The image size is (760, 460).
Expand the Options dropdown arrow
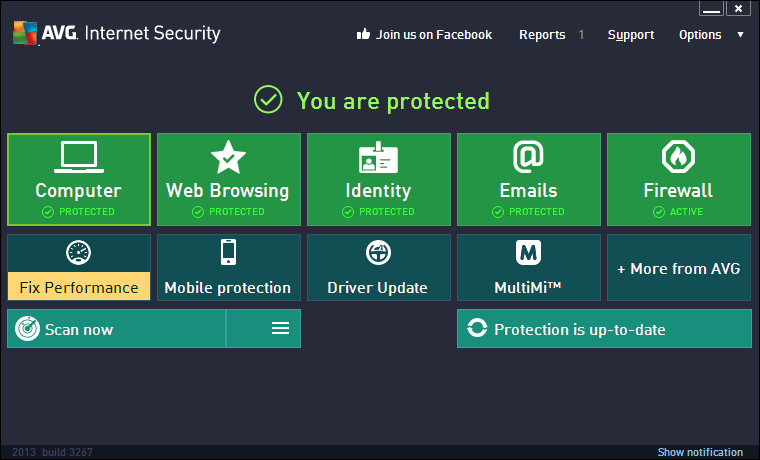(740, 35)
